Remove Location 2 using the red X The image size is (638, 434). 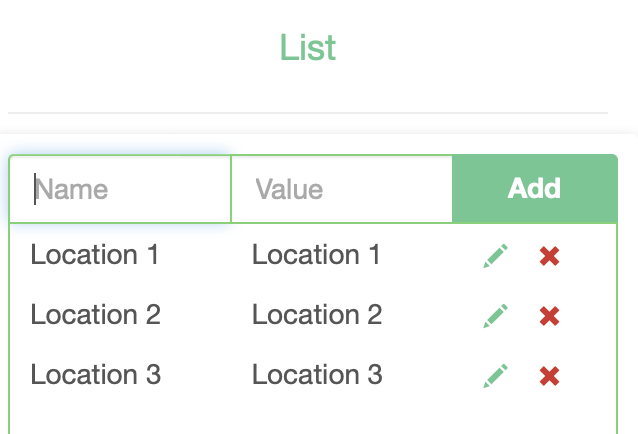click(549, 316)
